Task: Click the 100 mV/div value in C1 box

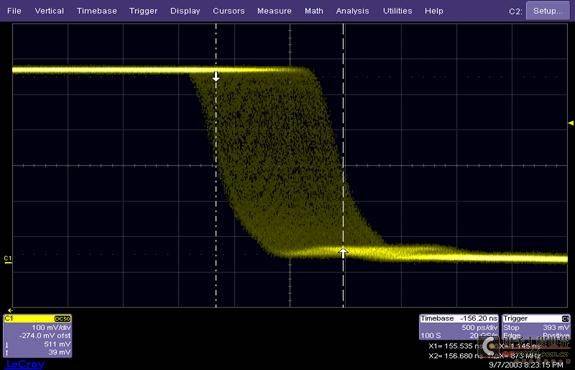Action: 51,327
